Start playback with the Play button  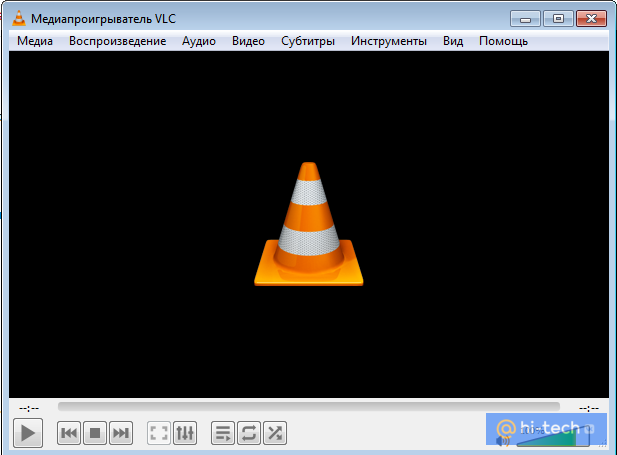(28, 433)
